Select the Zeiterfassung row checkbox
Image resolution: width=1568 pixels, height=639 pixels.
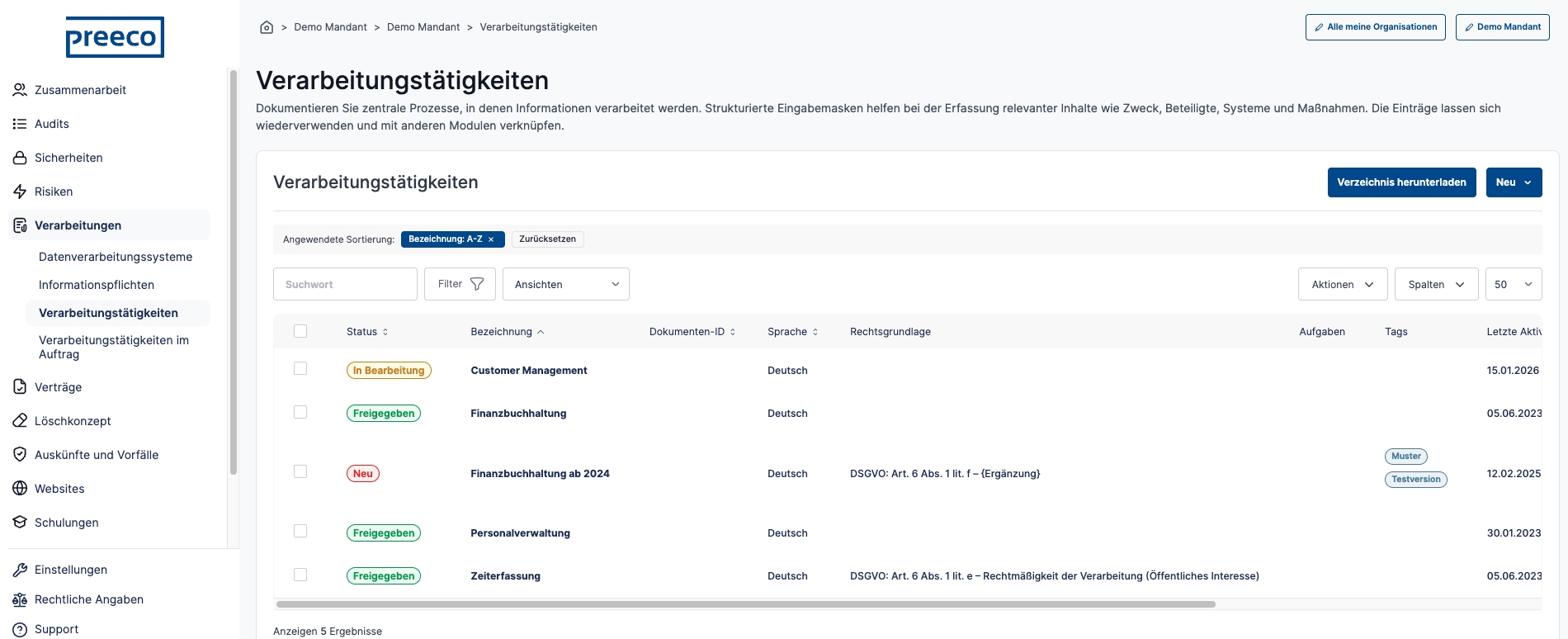300,575
